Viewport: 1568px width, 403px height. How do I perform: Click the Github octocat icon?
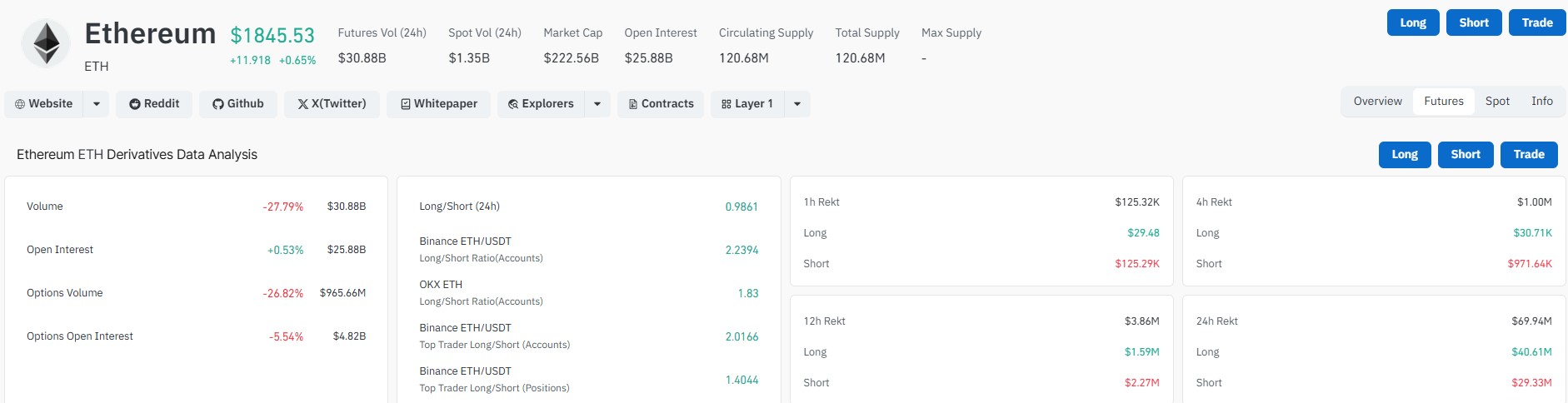click(218, 104)
